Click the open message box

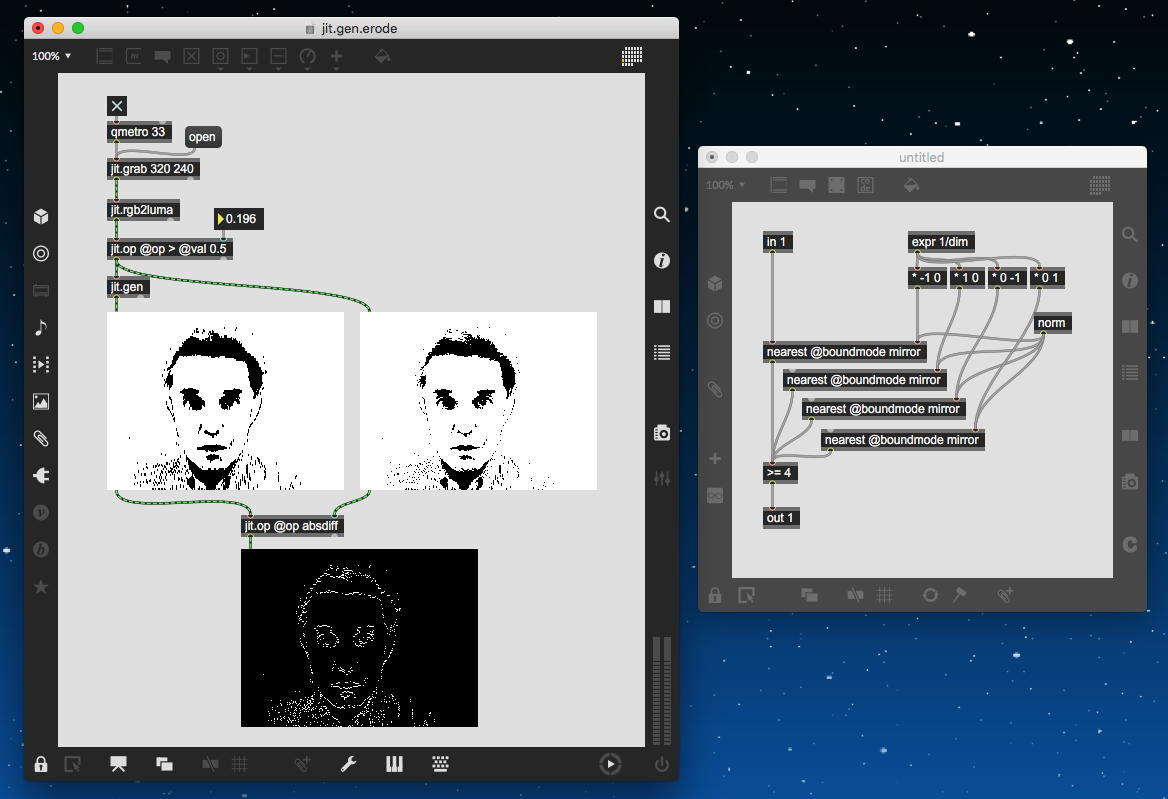pos(203,137)
